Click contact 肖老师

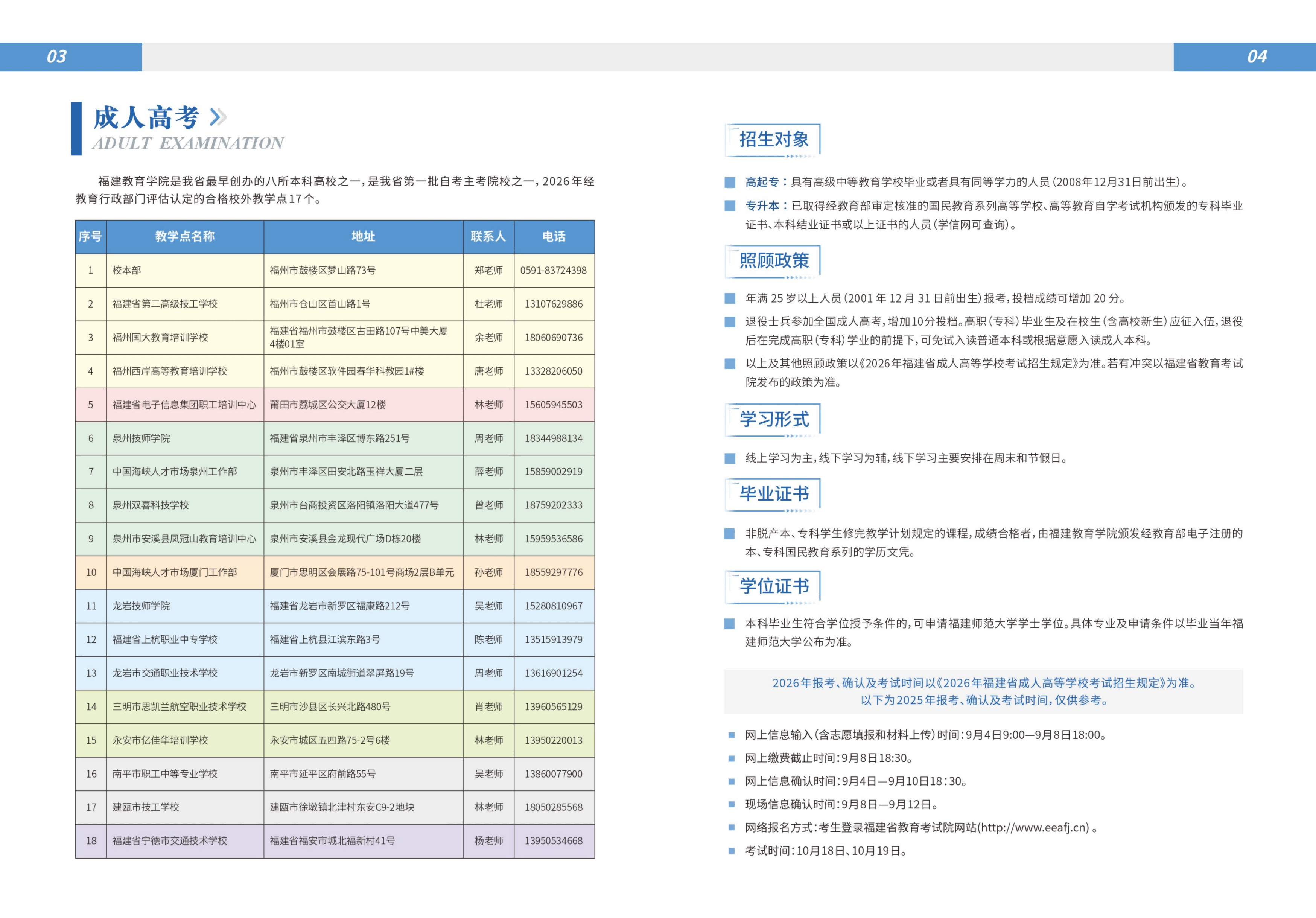(x=488, y=707)
